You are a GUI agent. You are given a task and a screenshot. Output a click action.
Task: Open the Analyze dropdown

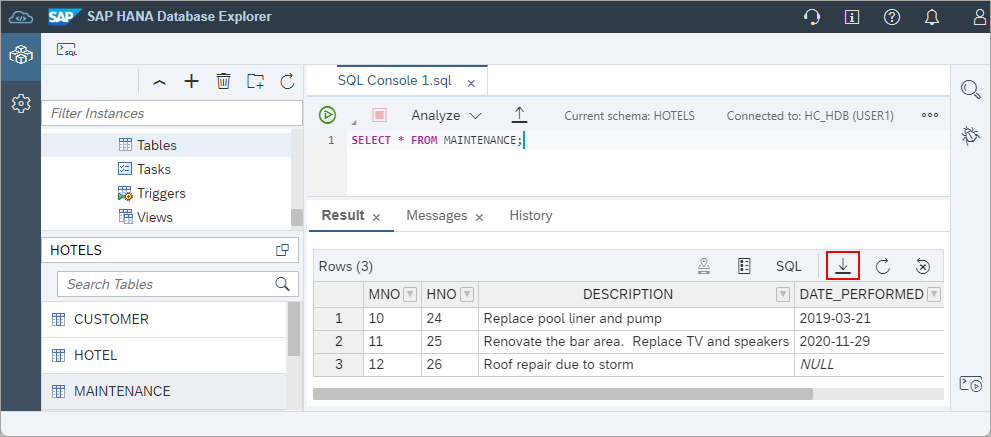(x=446, y=115)
